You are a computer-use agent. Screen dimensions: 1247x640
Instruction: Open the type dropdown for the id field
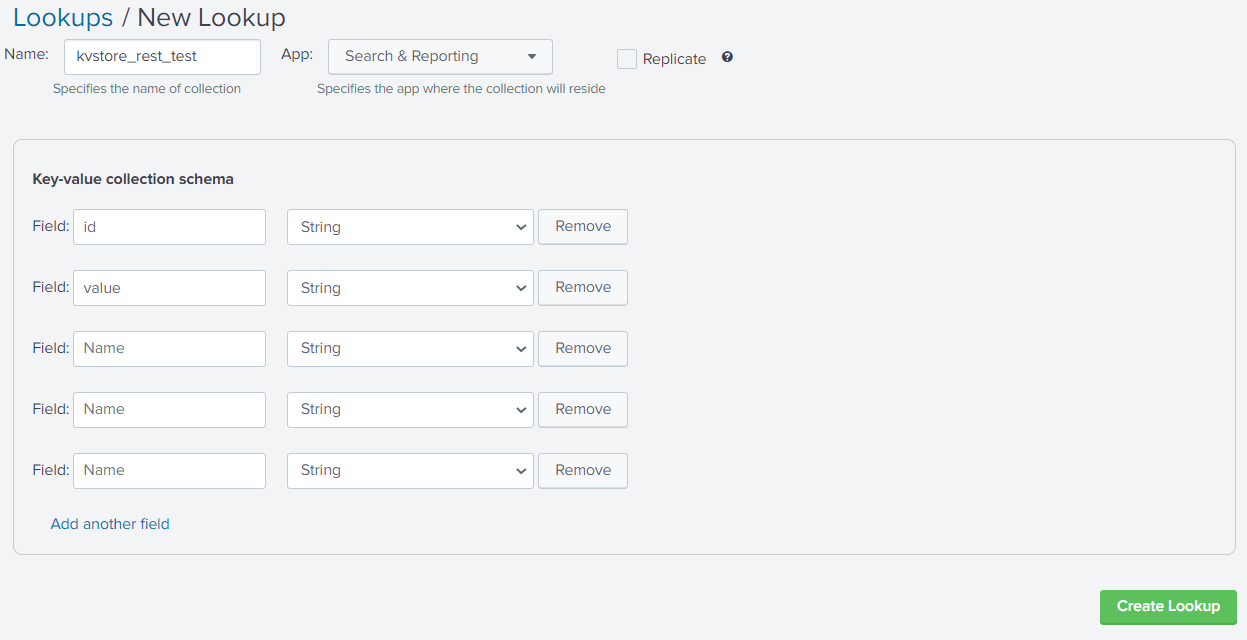click(x=410, y=226)
